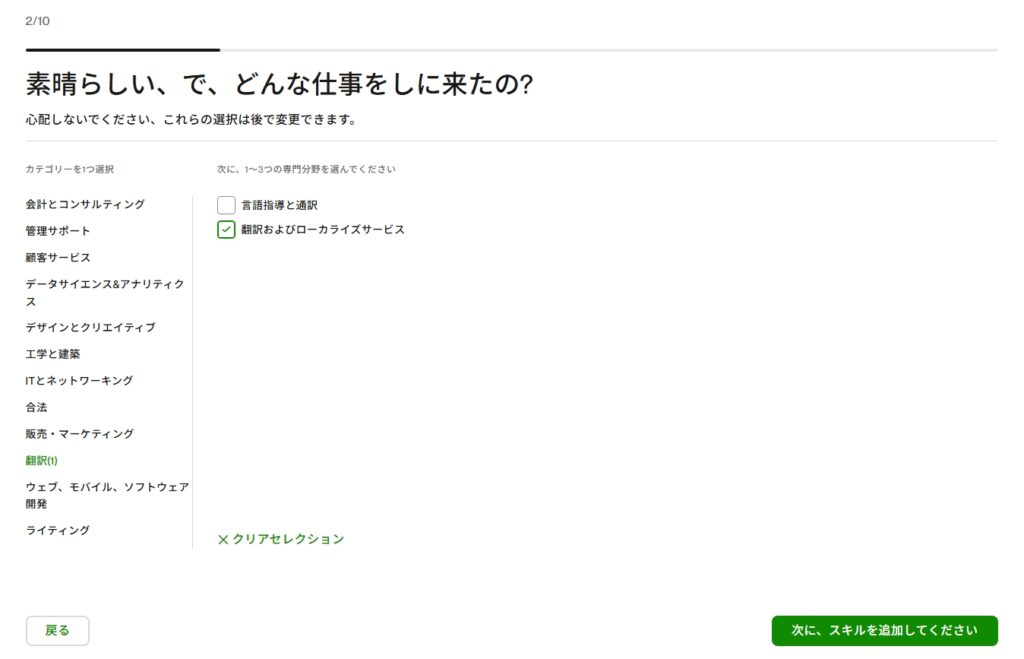
Task: Uncheck the 翻訳およびローカライズサービス checkbox
Action: [x=226, y=230]
